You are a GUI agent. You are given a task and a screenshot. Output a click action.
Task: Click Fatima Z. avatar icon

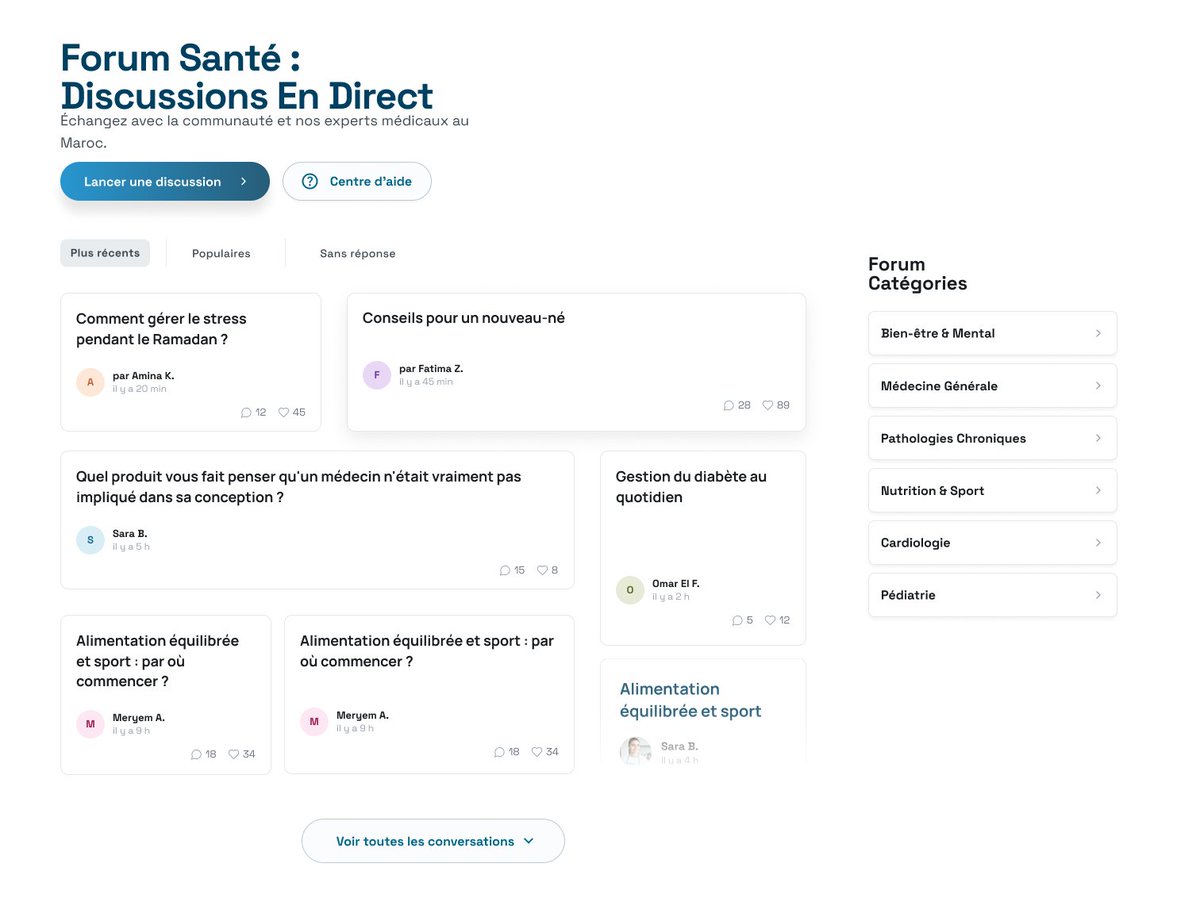coord(376,375)
